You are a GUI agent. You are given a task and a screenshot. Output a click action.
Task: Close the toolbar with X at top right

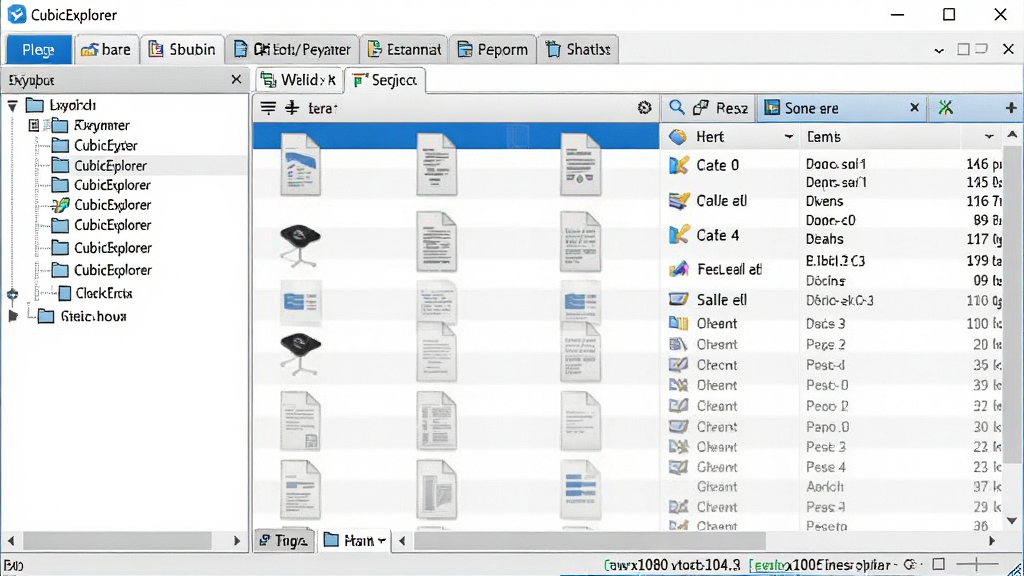(x=1008, y=50)
